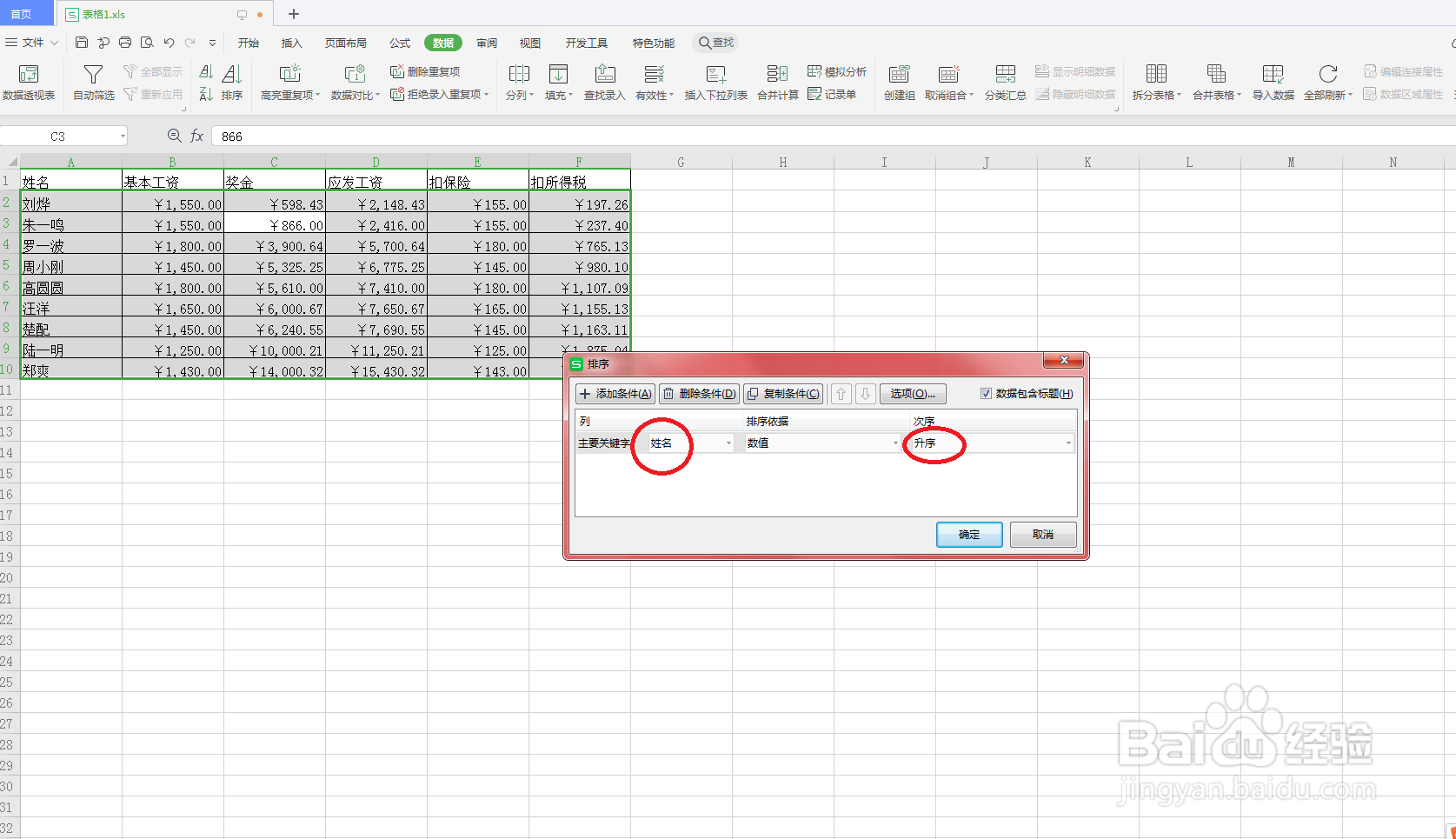Click 添加条件(A) button
This screenshot has height=839, width=1456.
coord(616,394)
